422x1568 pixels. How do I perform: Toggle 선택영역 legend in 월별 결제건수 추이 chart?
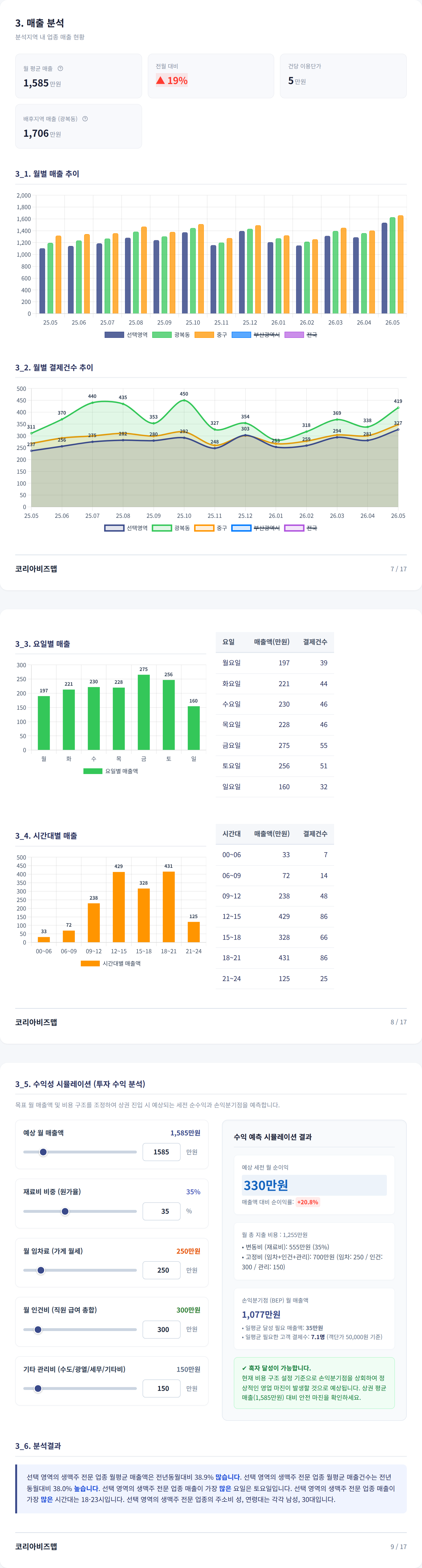point(126,528)
